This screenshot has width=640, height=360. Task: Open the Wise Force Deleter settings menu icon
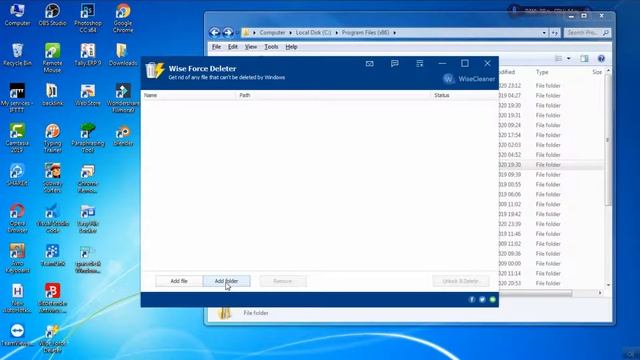[420, 64]
